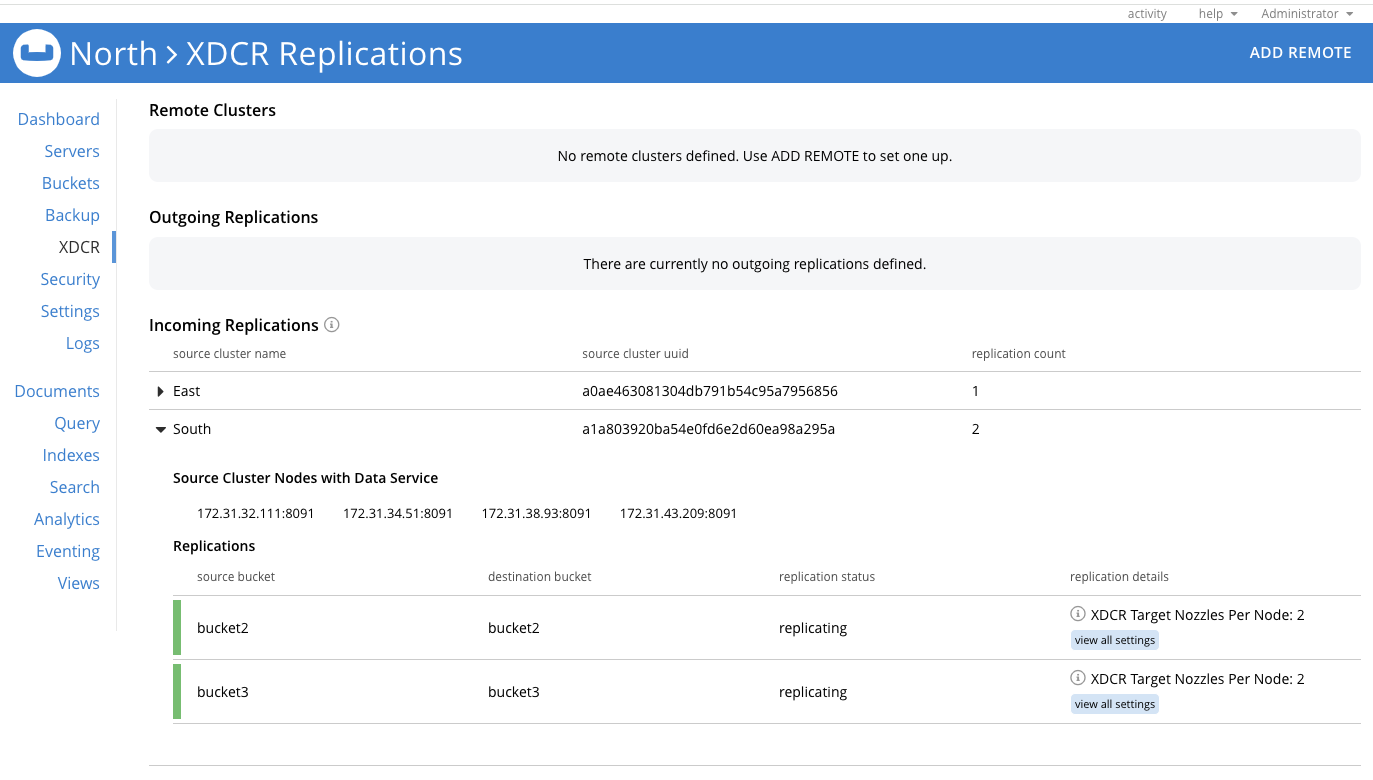
Task: Click the info icon in bucket2 replication details
Action: [1078, 614]
